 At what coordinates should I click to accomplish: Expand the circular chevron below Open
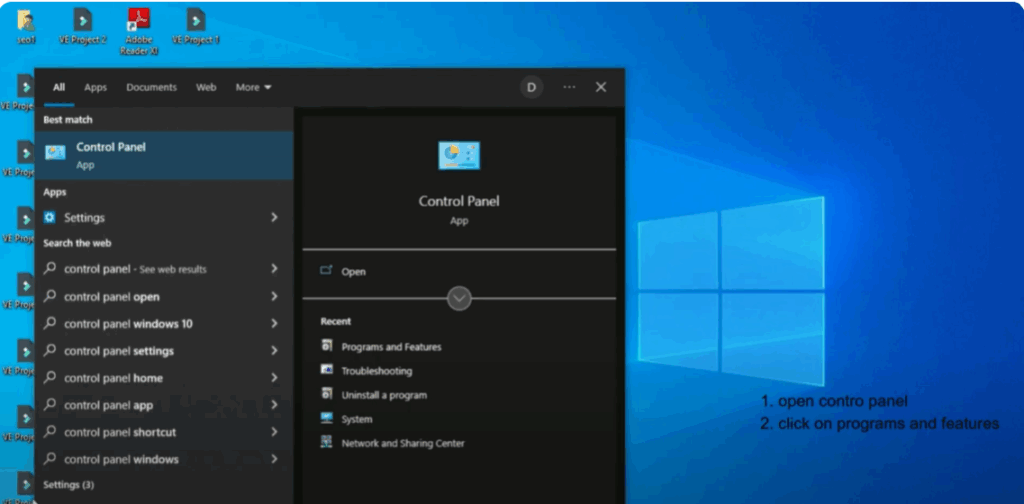[459, 298]
